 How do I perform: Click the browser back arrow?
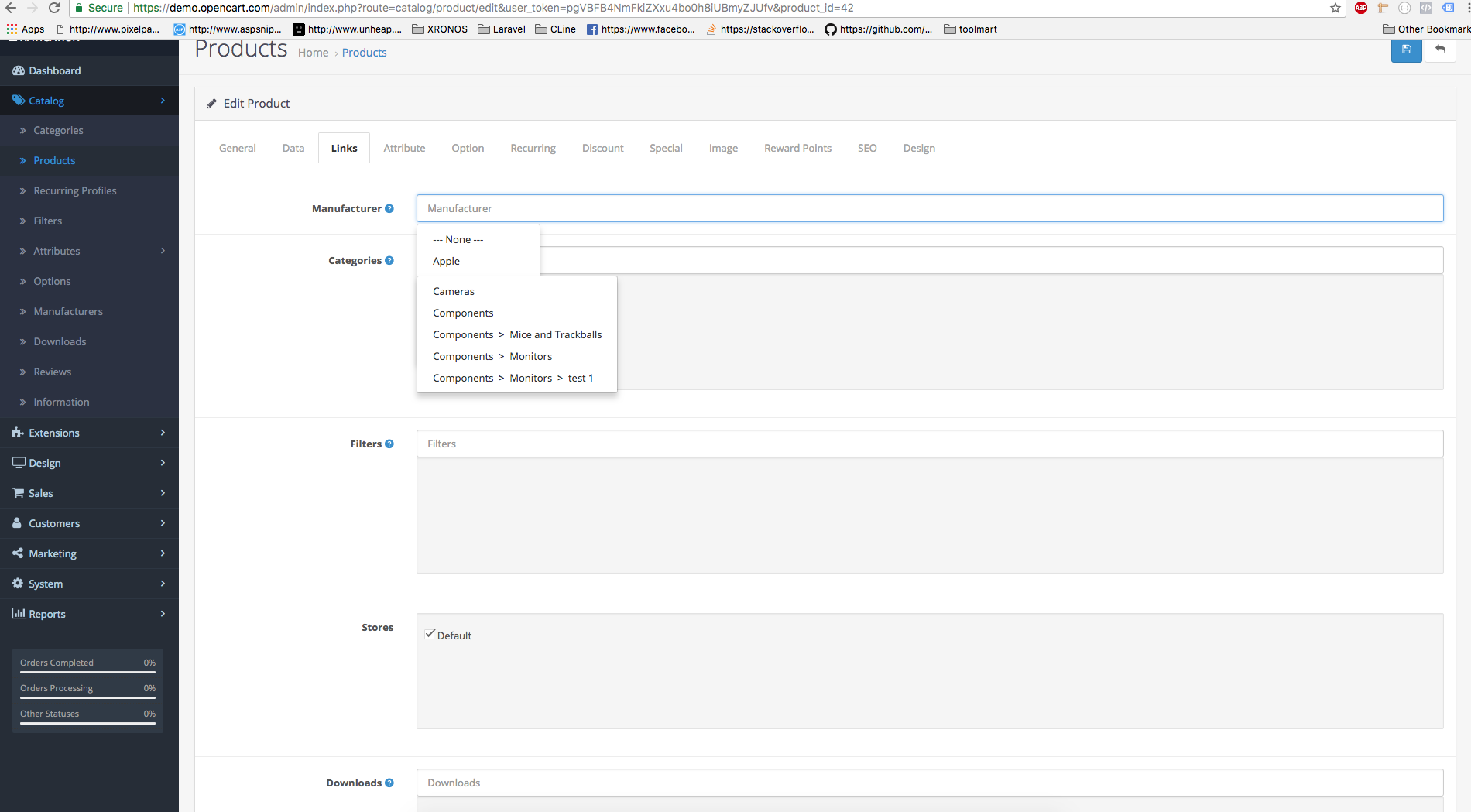[x=11, y=8]
